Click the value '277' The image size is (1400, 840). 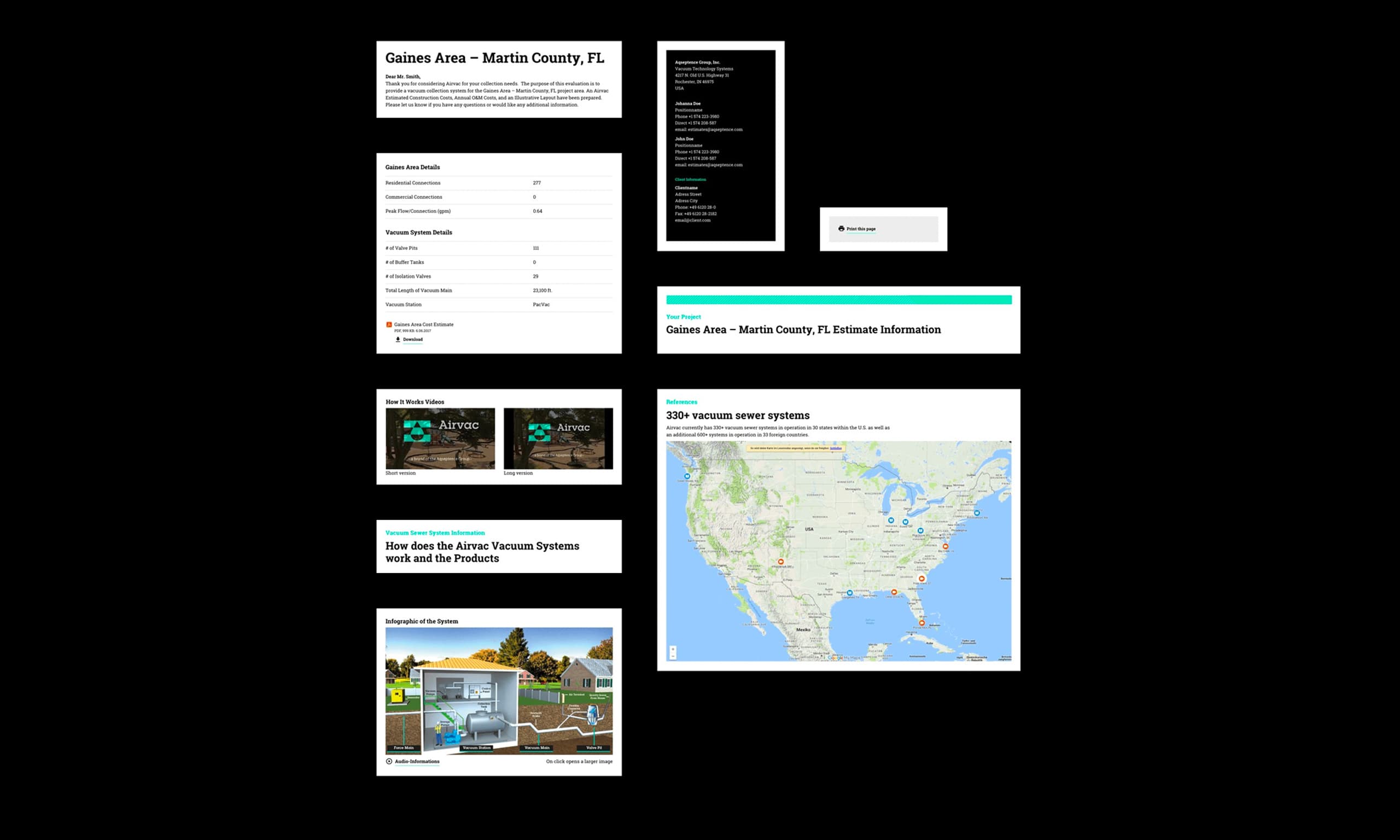[x=536, y=183]
